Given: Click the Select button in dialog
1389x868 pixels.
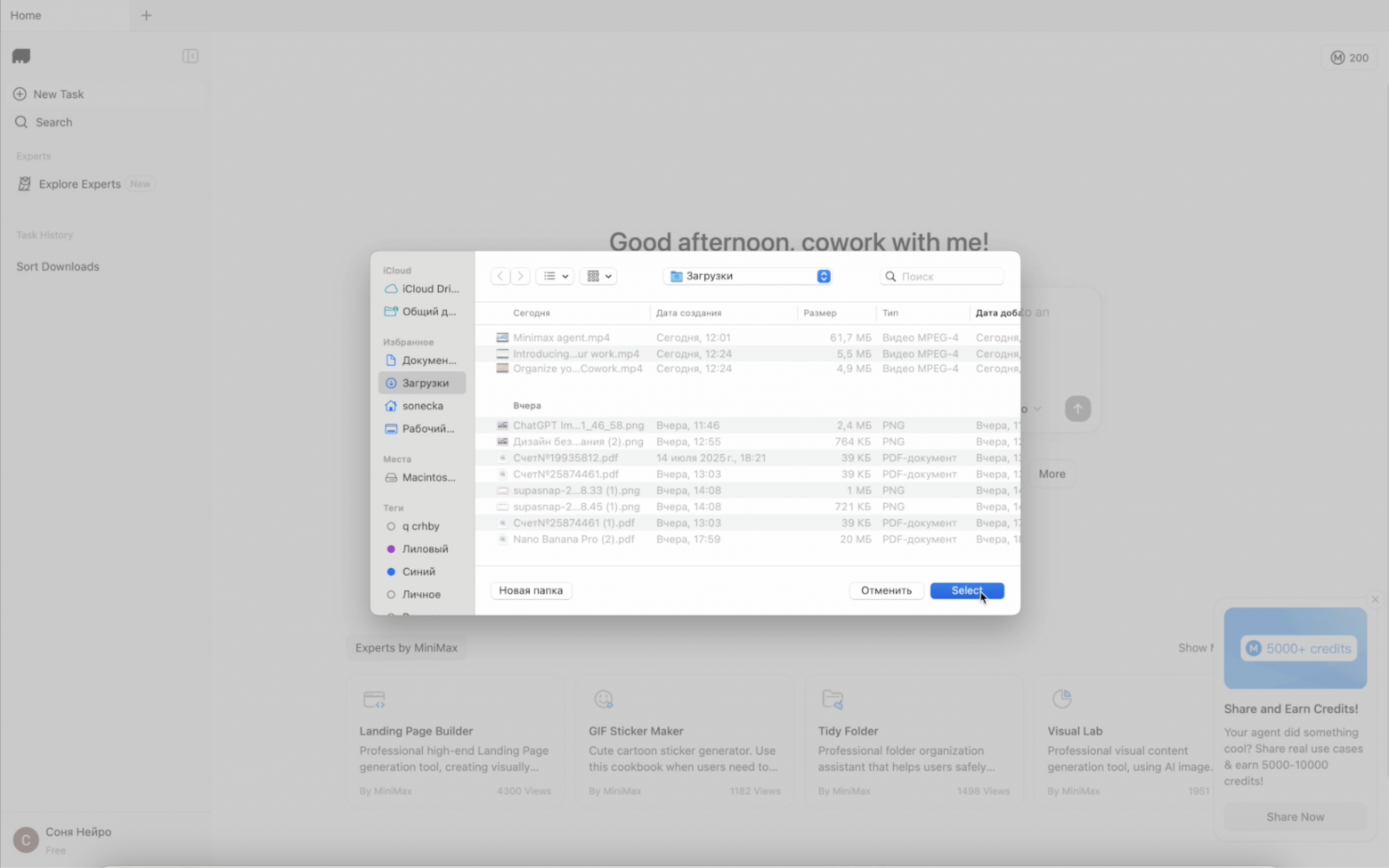Looking at the screenshot, I should 966,590.
